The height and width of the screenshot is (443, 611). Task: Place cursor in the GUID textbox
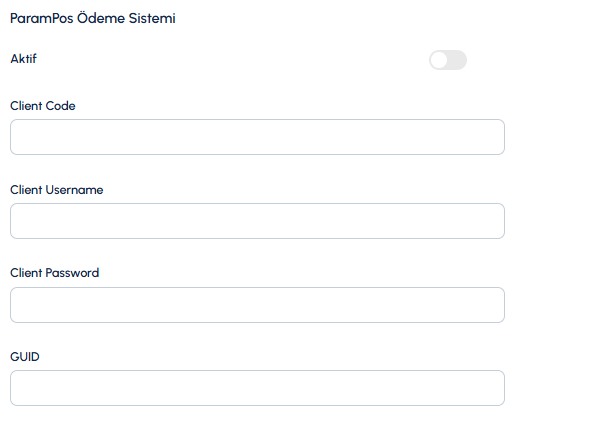tap(257, 389)
